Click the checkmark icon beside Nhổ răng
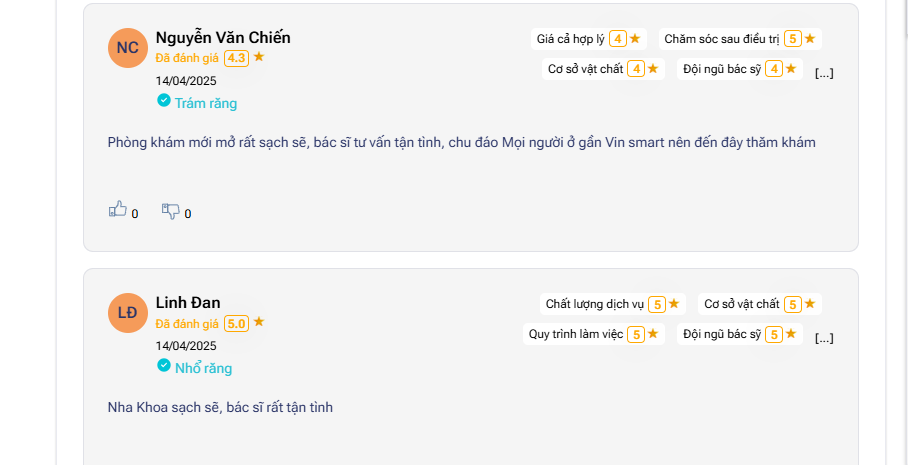908x465 pixels. 164,365
